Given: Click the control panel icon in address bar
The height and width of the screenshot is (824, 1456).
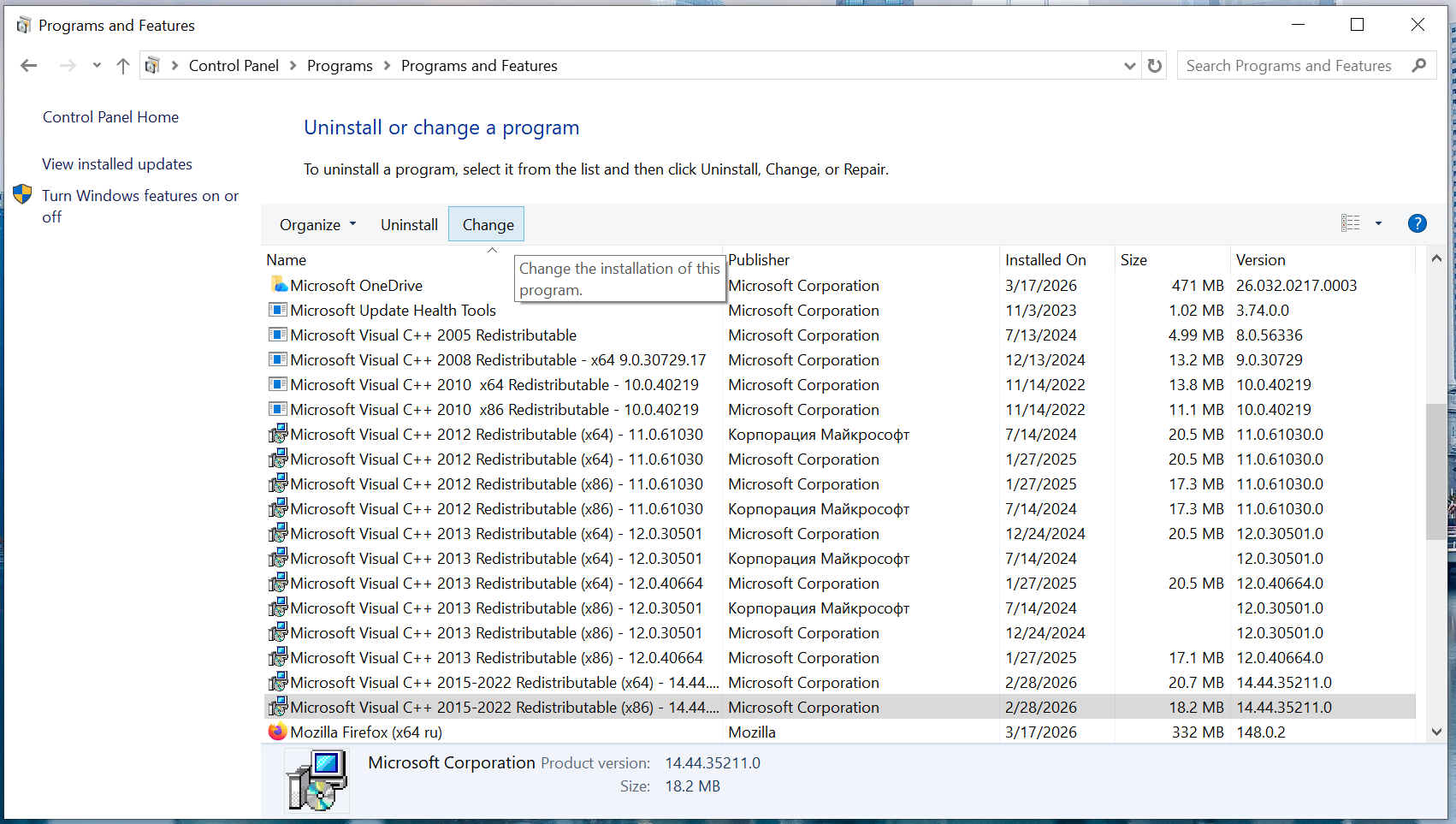Looking at the screenshot, I should click(152, 66).
